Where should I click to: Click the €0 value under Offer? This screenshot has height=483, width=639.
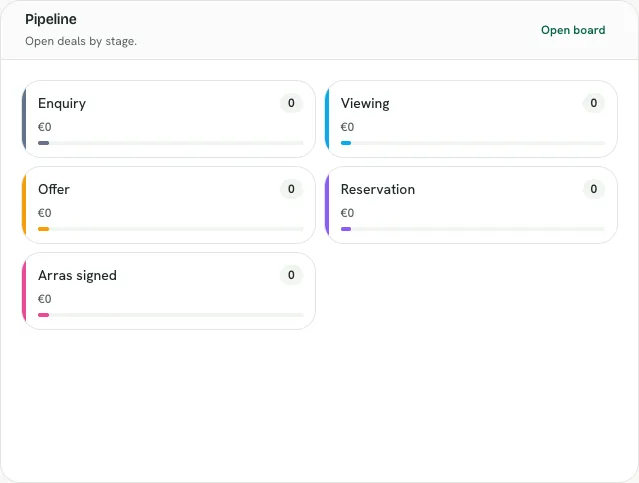pos(45,213)
